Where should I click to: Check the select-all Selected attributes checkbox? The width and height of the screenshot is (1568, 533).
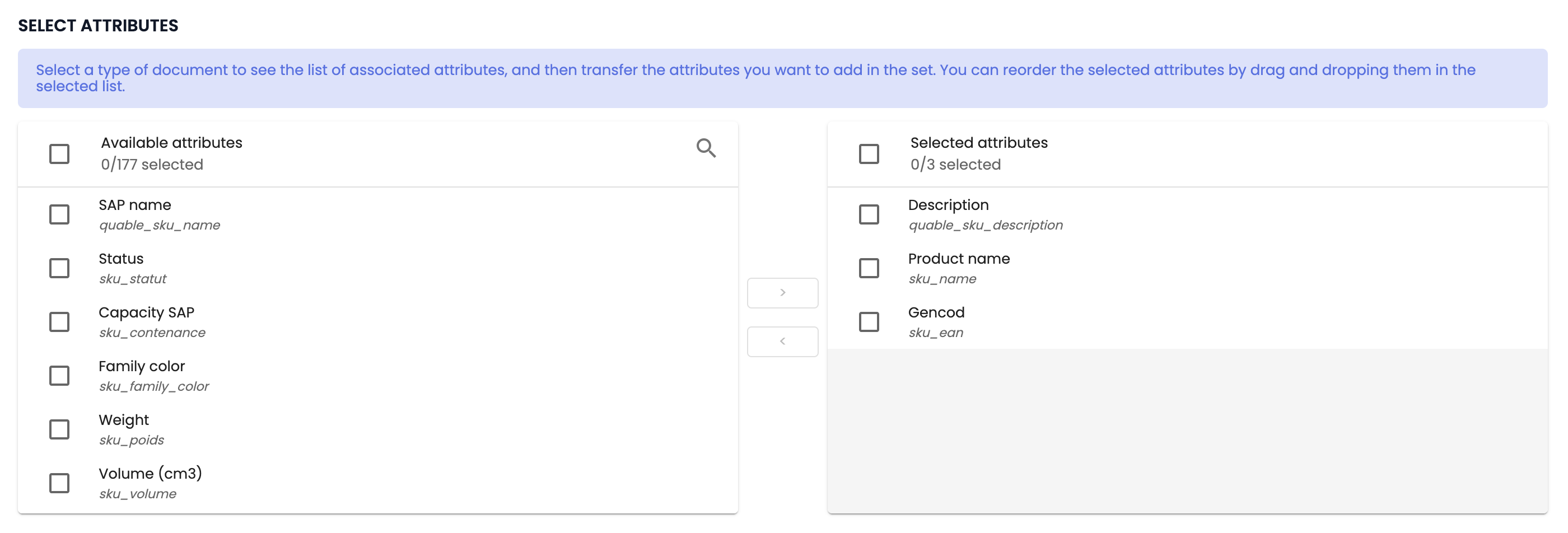click(x=869, y=154)
